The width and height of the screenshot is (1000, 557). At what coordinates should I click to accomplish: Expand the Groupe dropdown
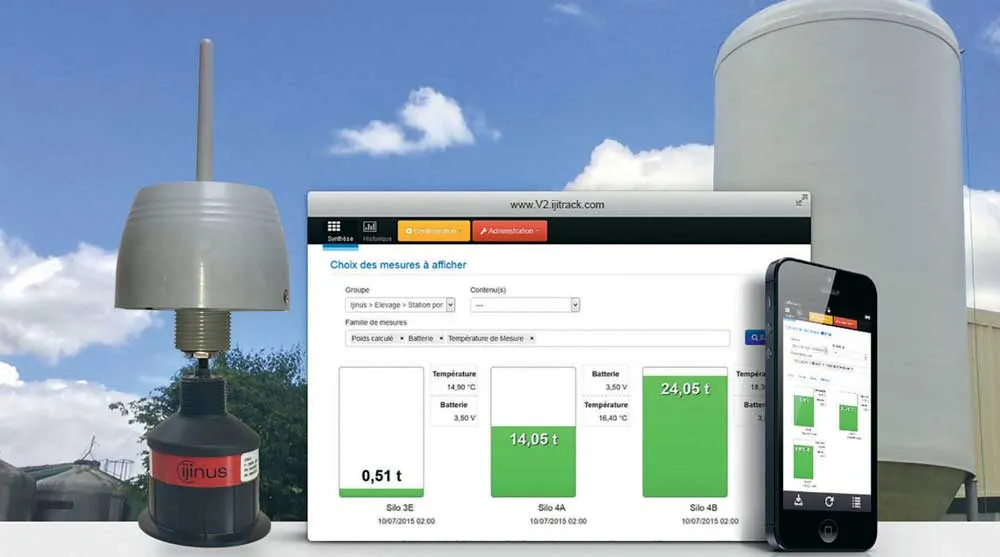click(x=450, y=305)
